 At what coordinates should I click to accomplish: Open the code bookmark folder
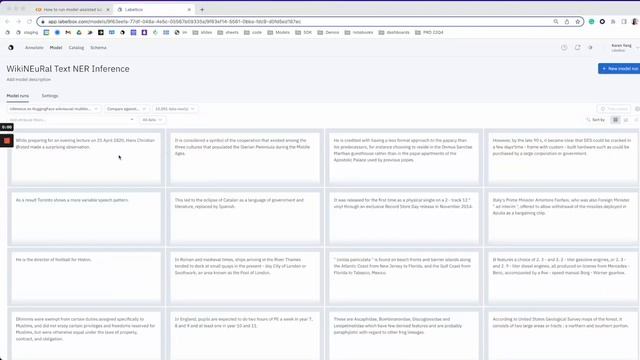point(253,32)
